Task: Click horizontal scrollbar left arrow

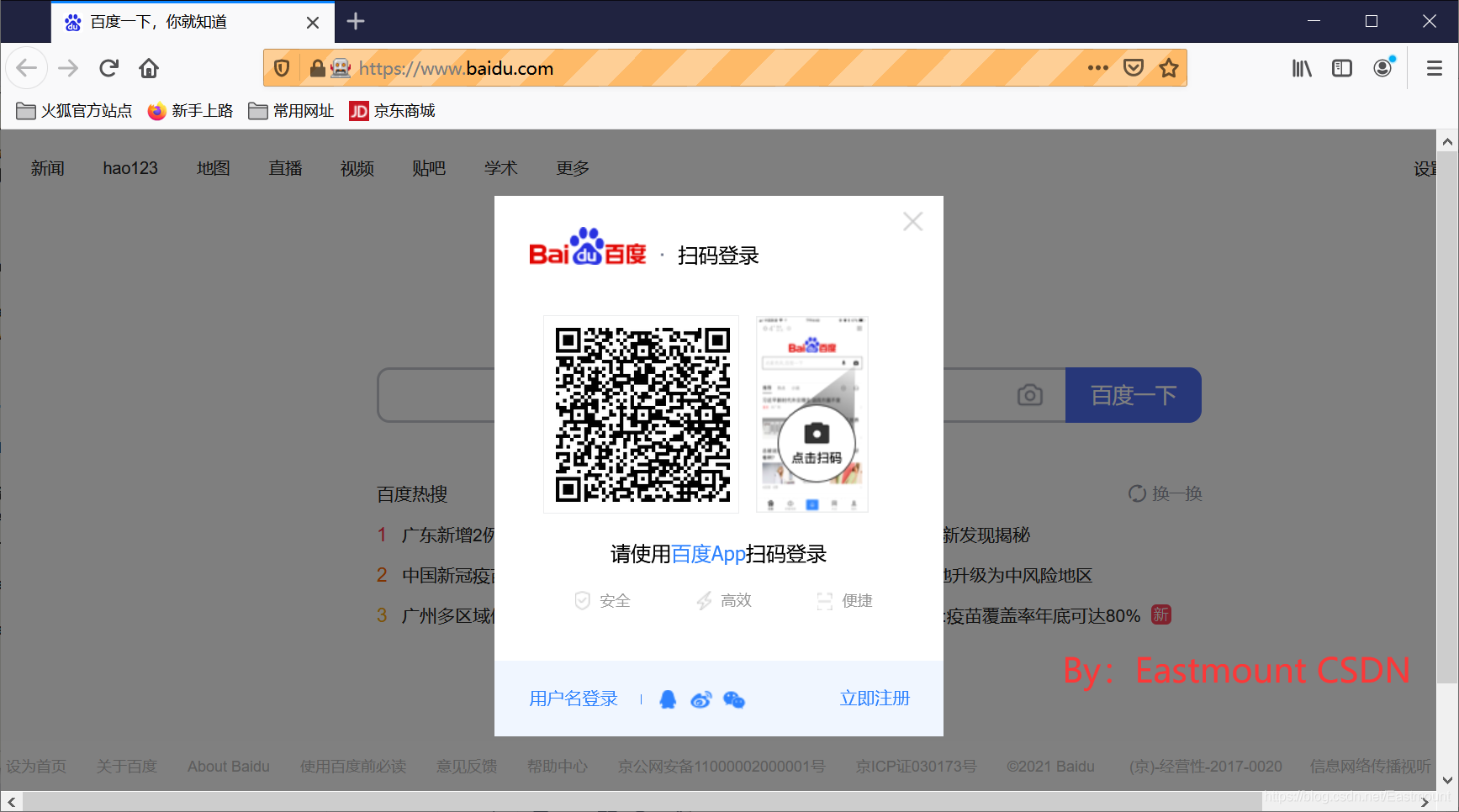Action: (x=11, y=802)
